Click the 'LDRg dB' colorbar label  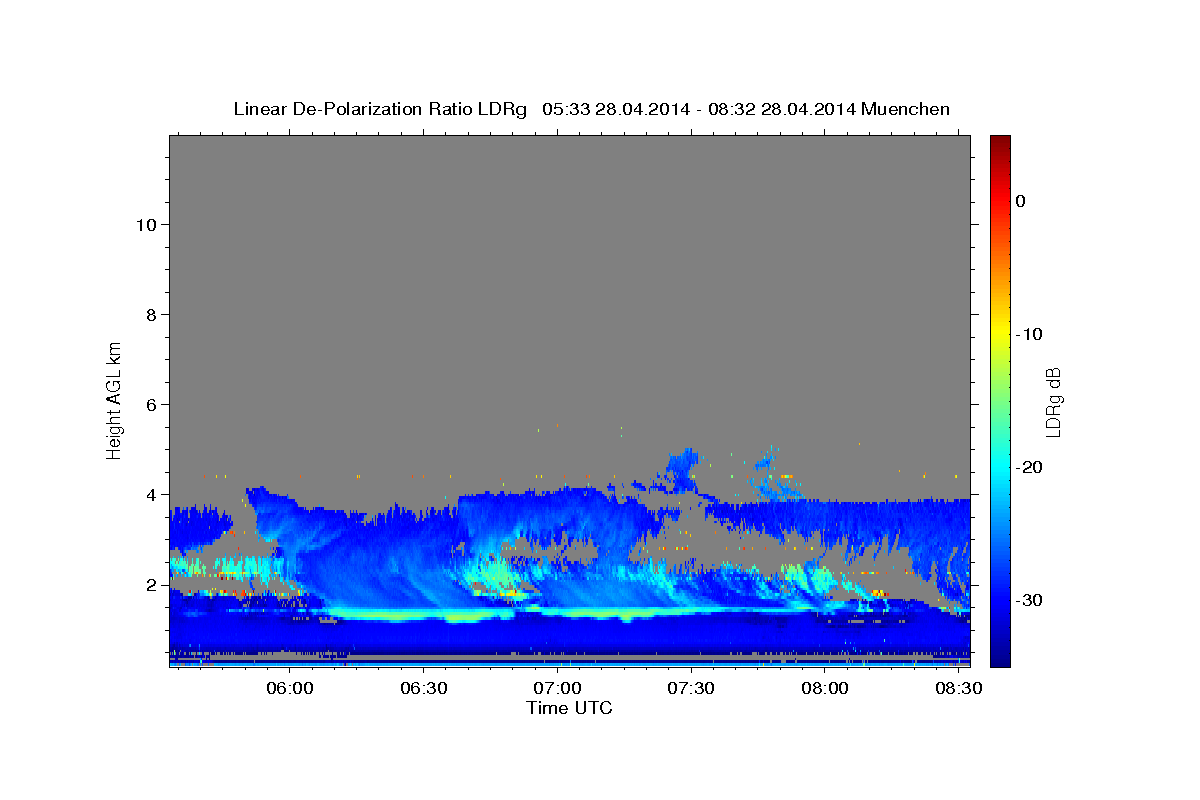(1053, 401)
